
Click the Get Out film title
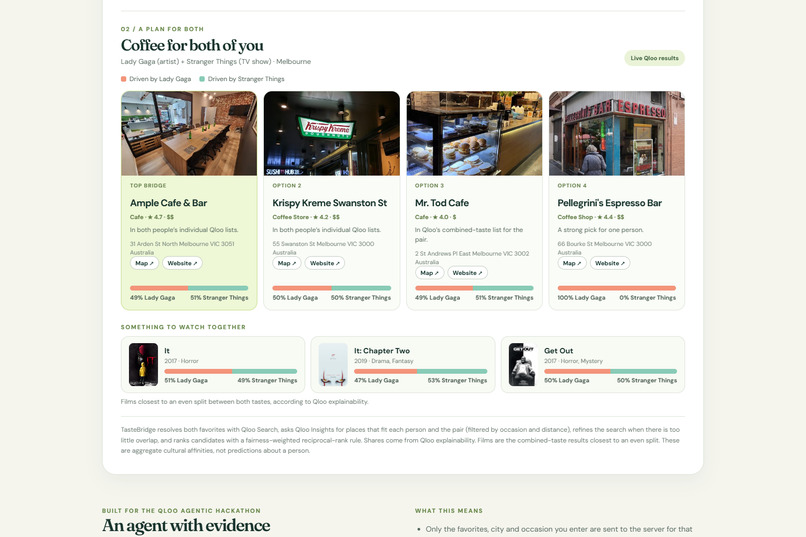558,350
